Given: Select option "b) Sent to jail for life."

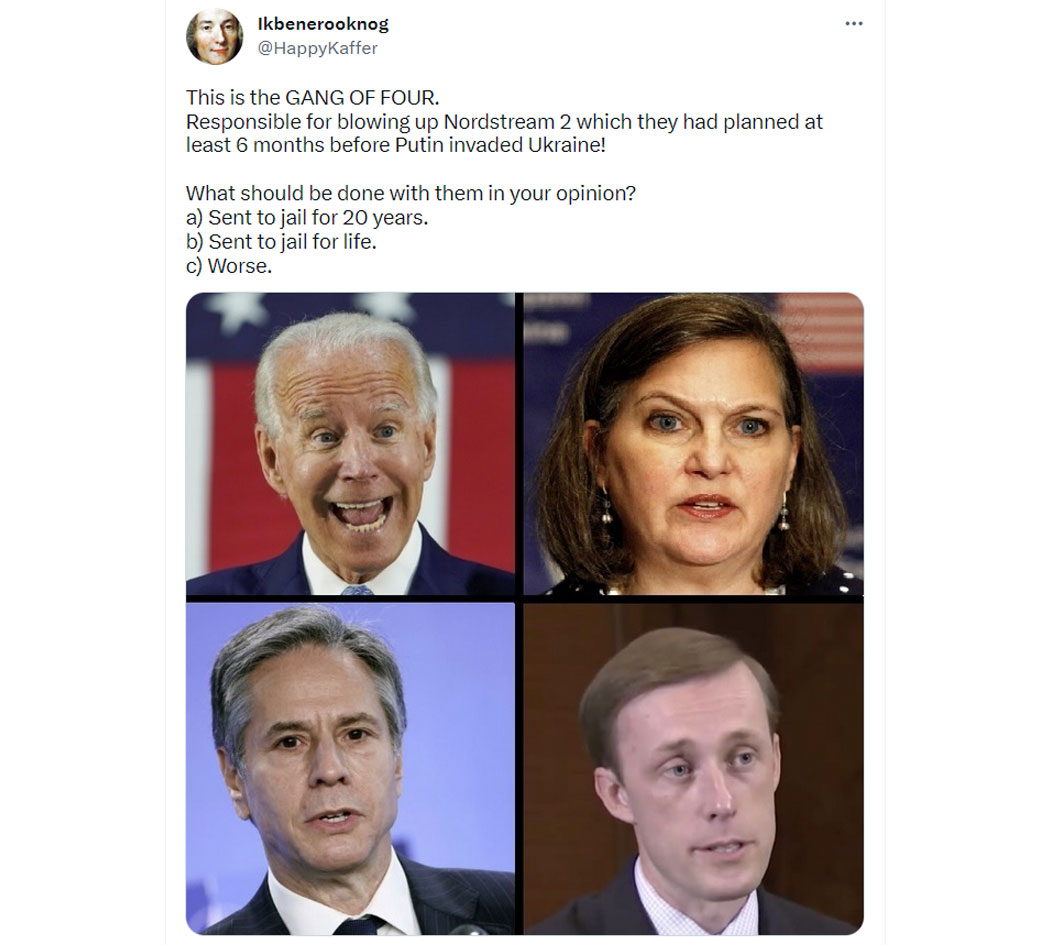Looking at the screenshot, I should [x=281, y=242].
